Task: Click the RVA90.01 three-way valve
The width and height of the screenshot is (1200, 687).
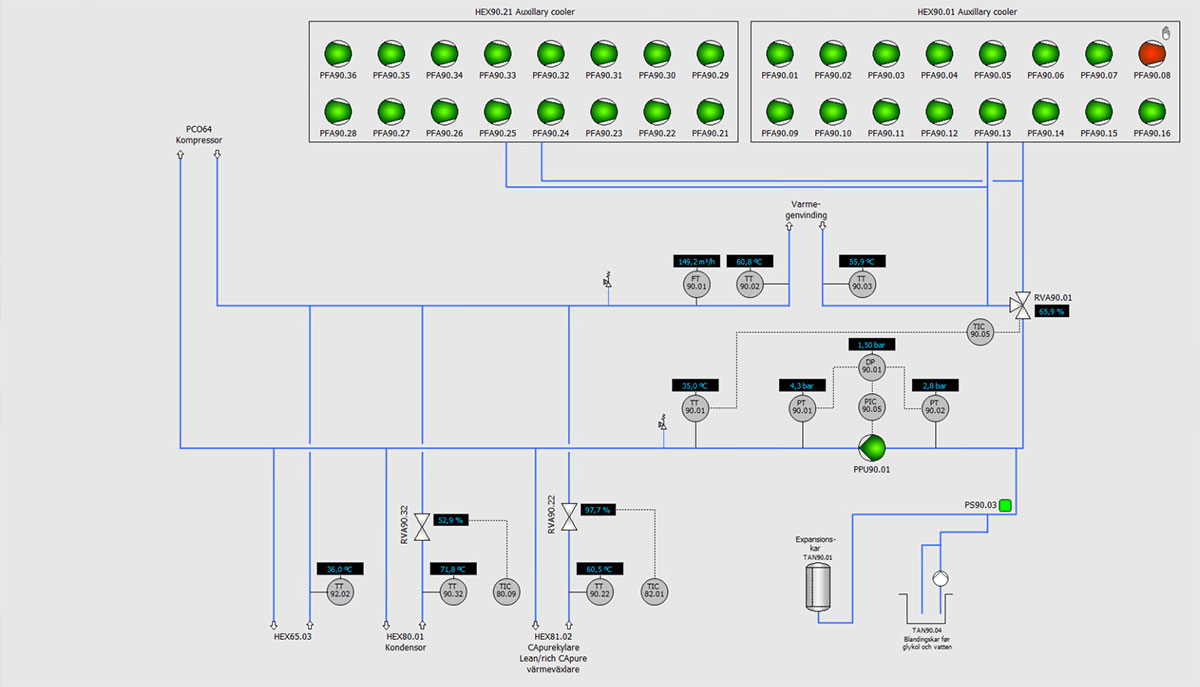Action: point(1022,305)
